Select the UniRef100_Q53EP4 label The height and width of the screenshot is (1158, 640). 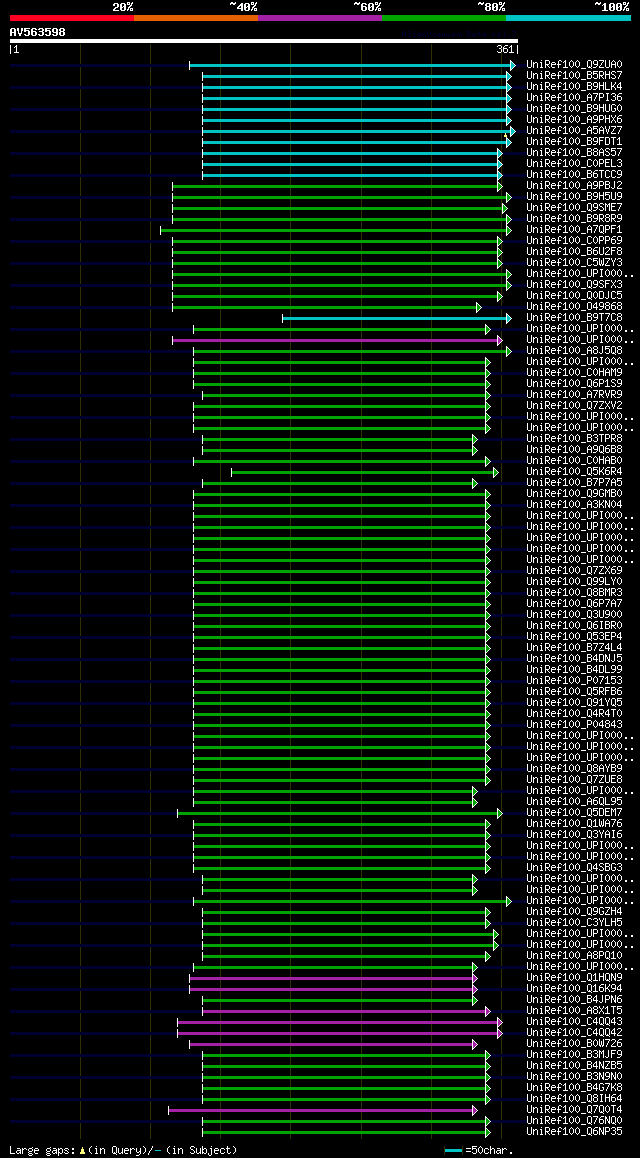[x=574, y=637]
